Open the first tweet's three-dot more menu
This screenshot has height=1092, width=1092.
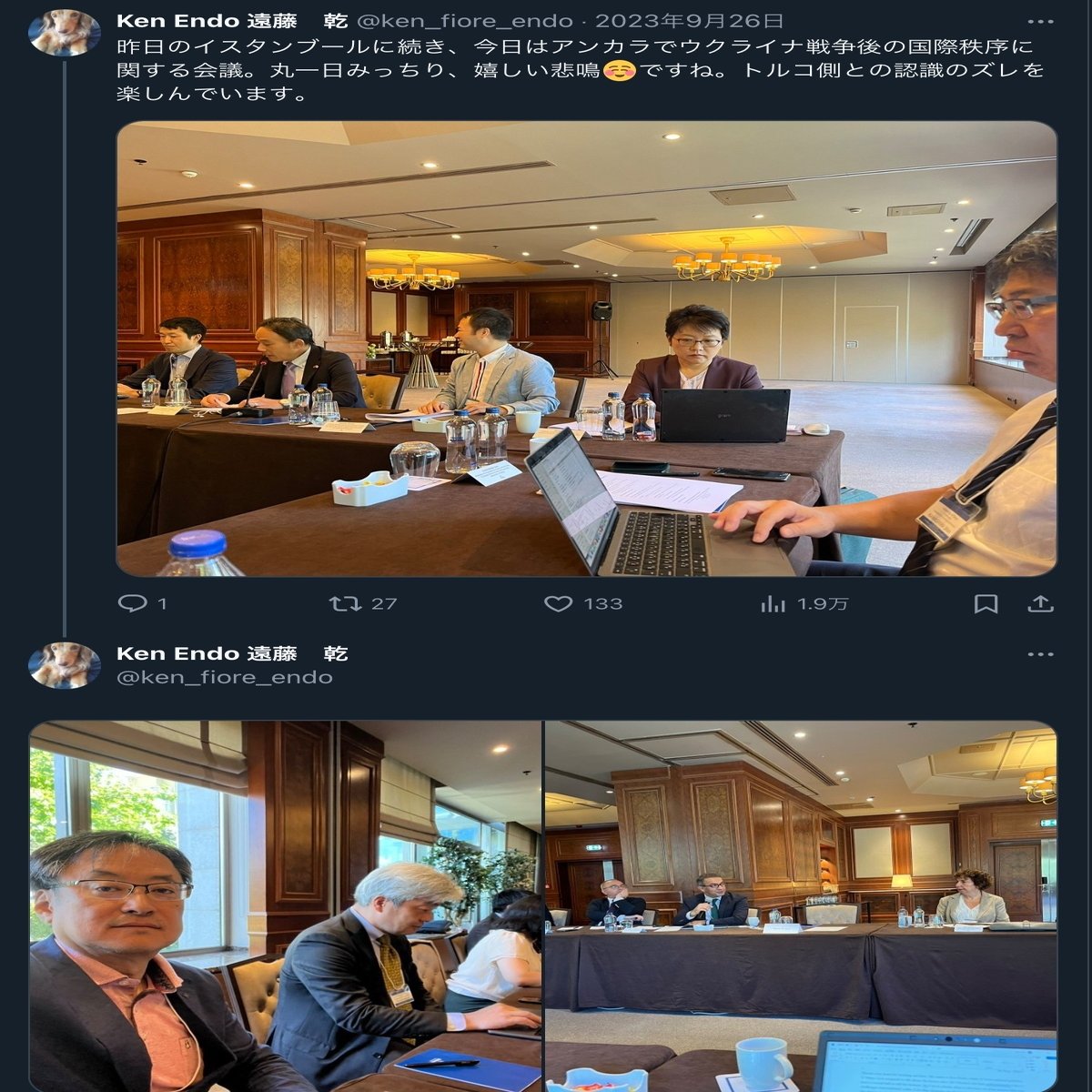point(1040,21)
